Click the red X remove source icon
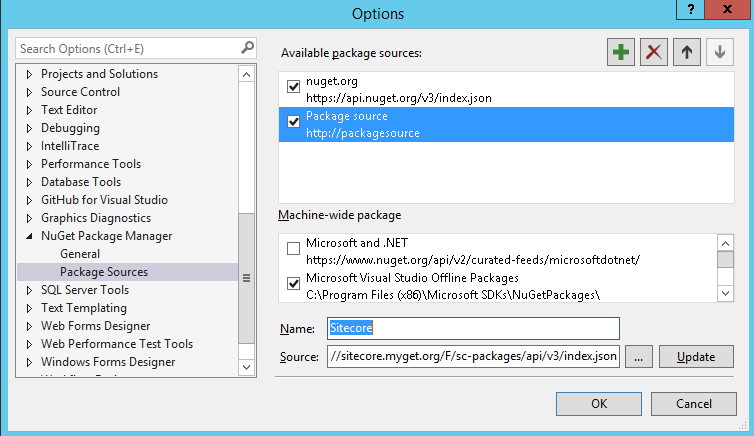754x436 pixels. [x=653, y=53]
